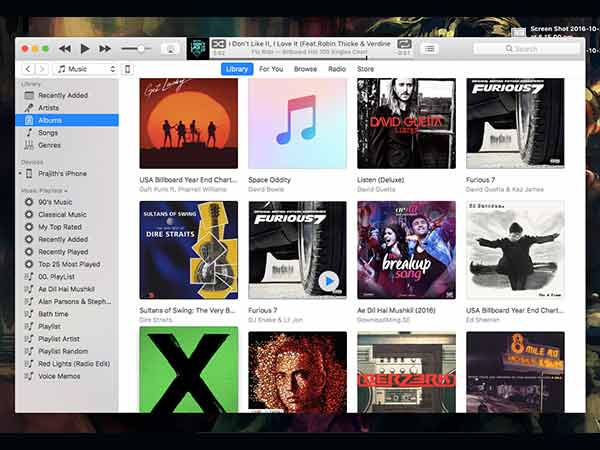
Task: Open Recently Added smart playlist under Music Playlists
Action: pyautogui.click(x=67, y=239)
